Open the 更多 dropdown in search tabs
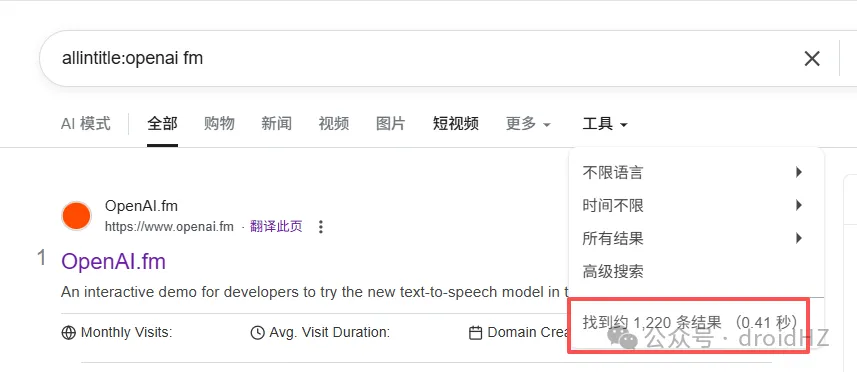The height and width of the screenshot is (372, 857). point(528,124)
